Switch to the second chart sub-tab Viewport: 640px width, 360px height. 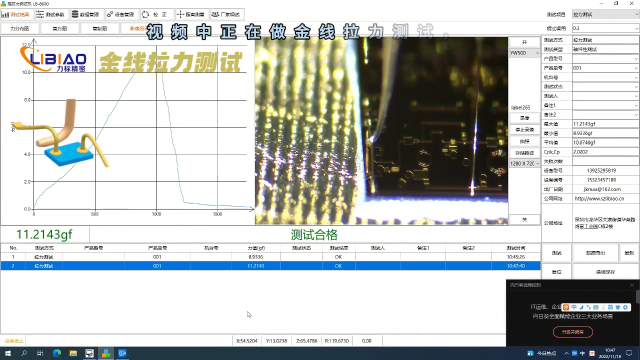coord(60,29)
